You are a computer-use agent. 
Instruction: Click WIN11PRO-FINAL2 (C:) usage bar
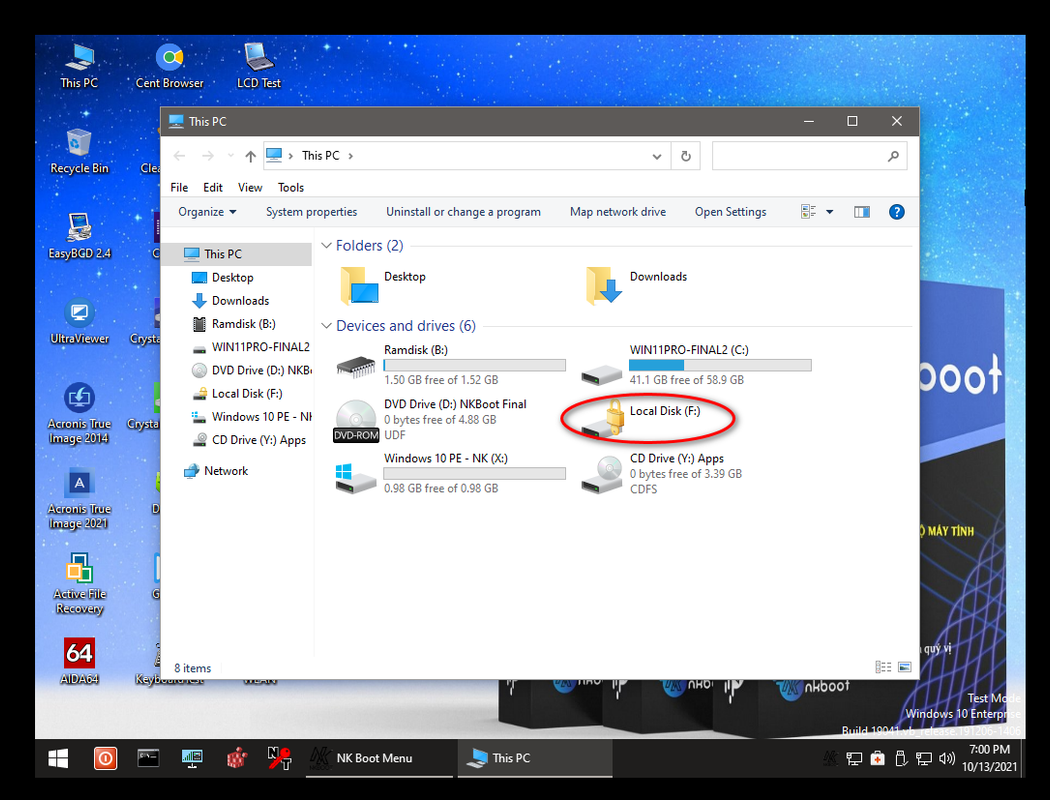click(720, 366)
